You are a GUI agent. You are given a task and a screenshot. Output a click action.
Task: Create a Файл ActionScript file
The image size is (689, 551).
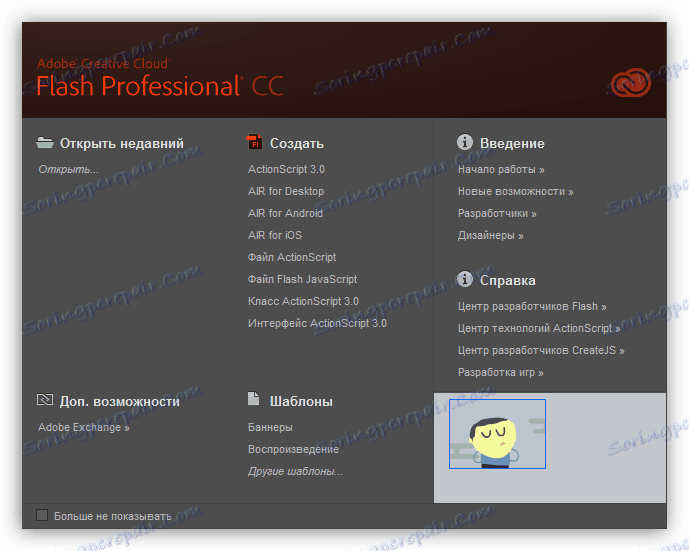292,257
